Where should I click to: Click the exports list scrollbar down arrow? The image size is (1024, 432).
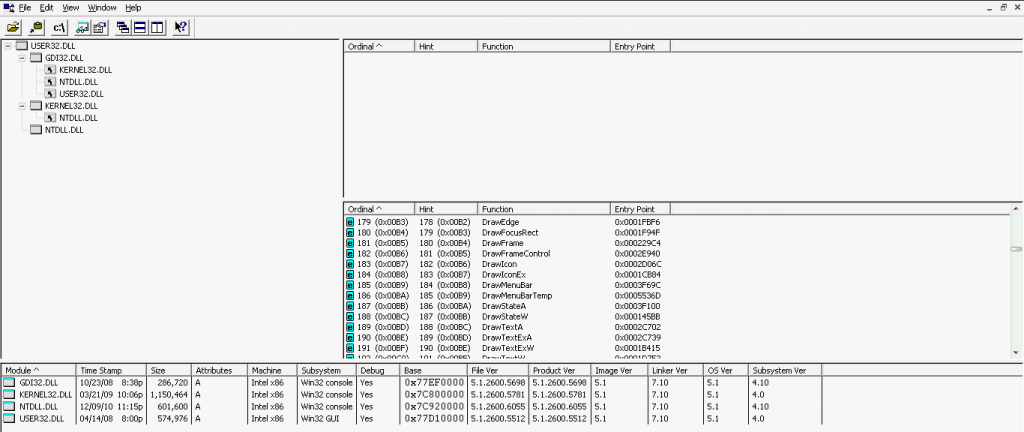click(1016, 353)
